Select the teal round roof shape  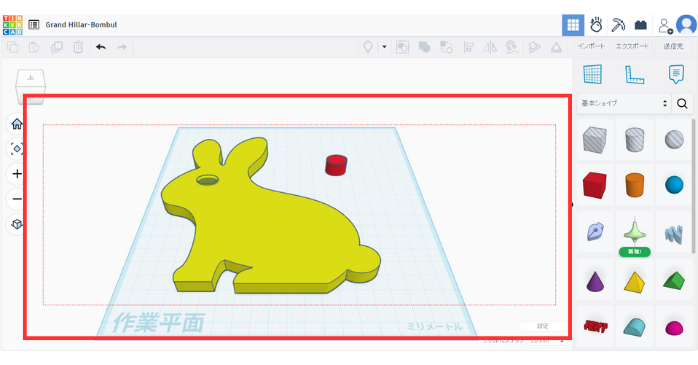[634, 327]
